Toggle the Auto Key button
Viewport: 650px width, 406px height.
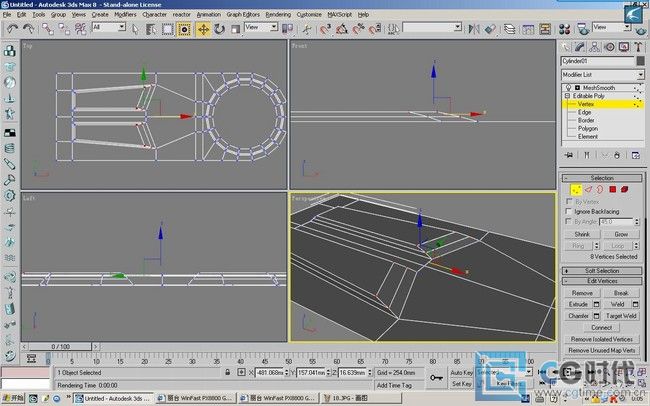pyautogui.click(x=461, y=372)
